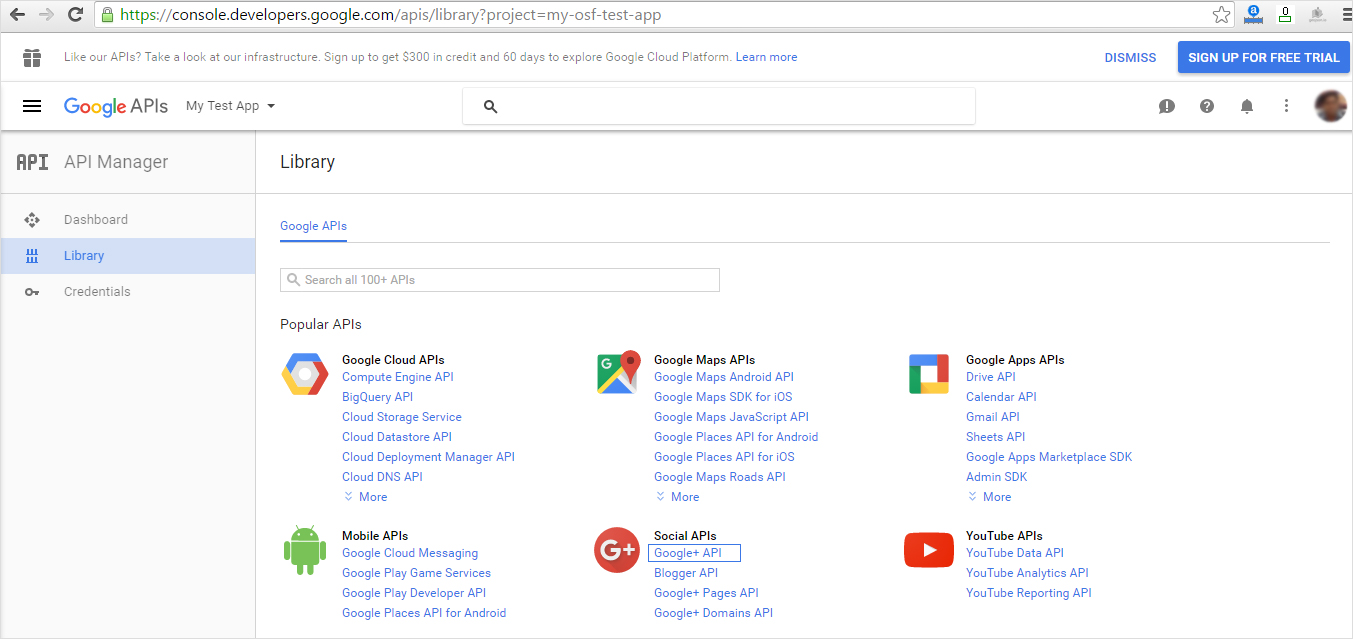Open Google Maps JavaScript API

pyautogui.click(x=731, y=417)
